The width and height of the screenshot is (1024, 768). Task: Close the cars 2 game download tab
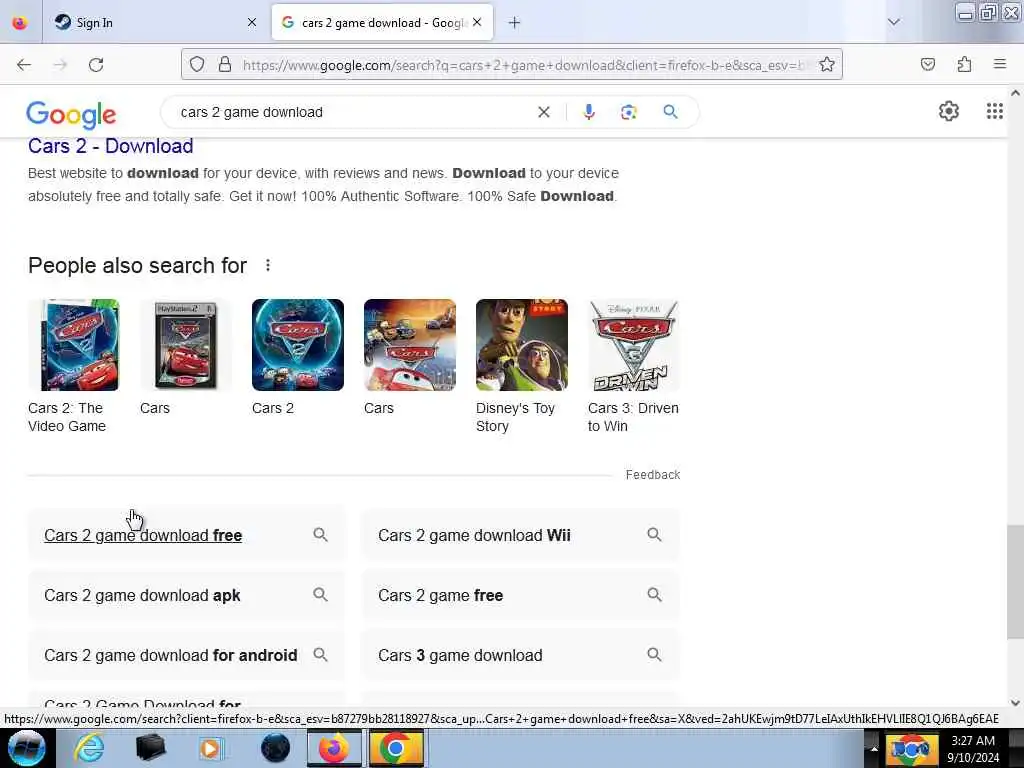[477, 22]
